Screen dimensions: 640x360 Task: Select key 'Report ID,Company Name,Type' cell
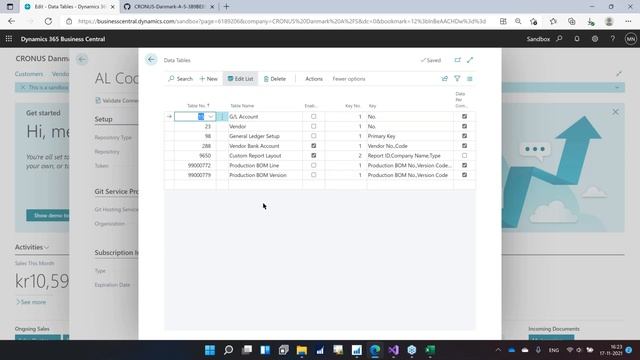pos(410,156)
